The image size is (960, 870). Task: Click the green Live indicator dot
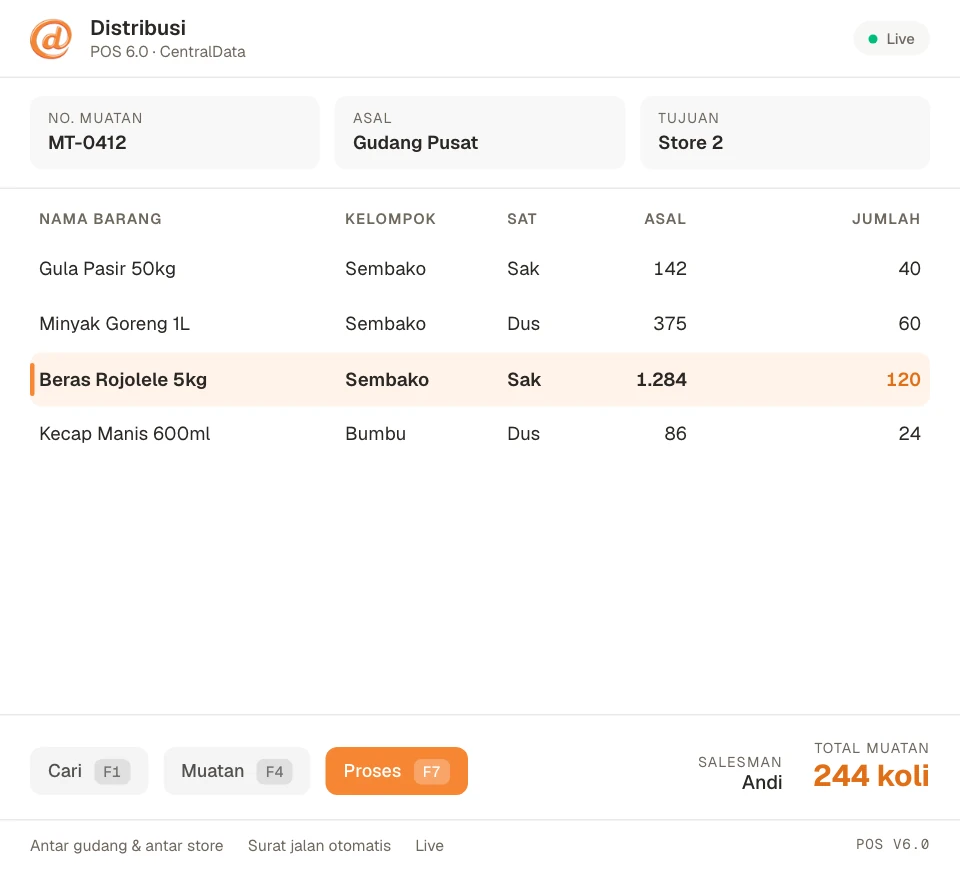pyautogui.click(x=873, y=39)
